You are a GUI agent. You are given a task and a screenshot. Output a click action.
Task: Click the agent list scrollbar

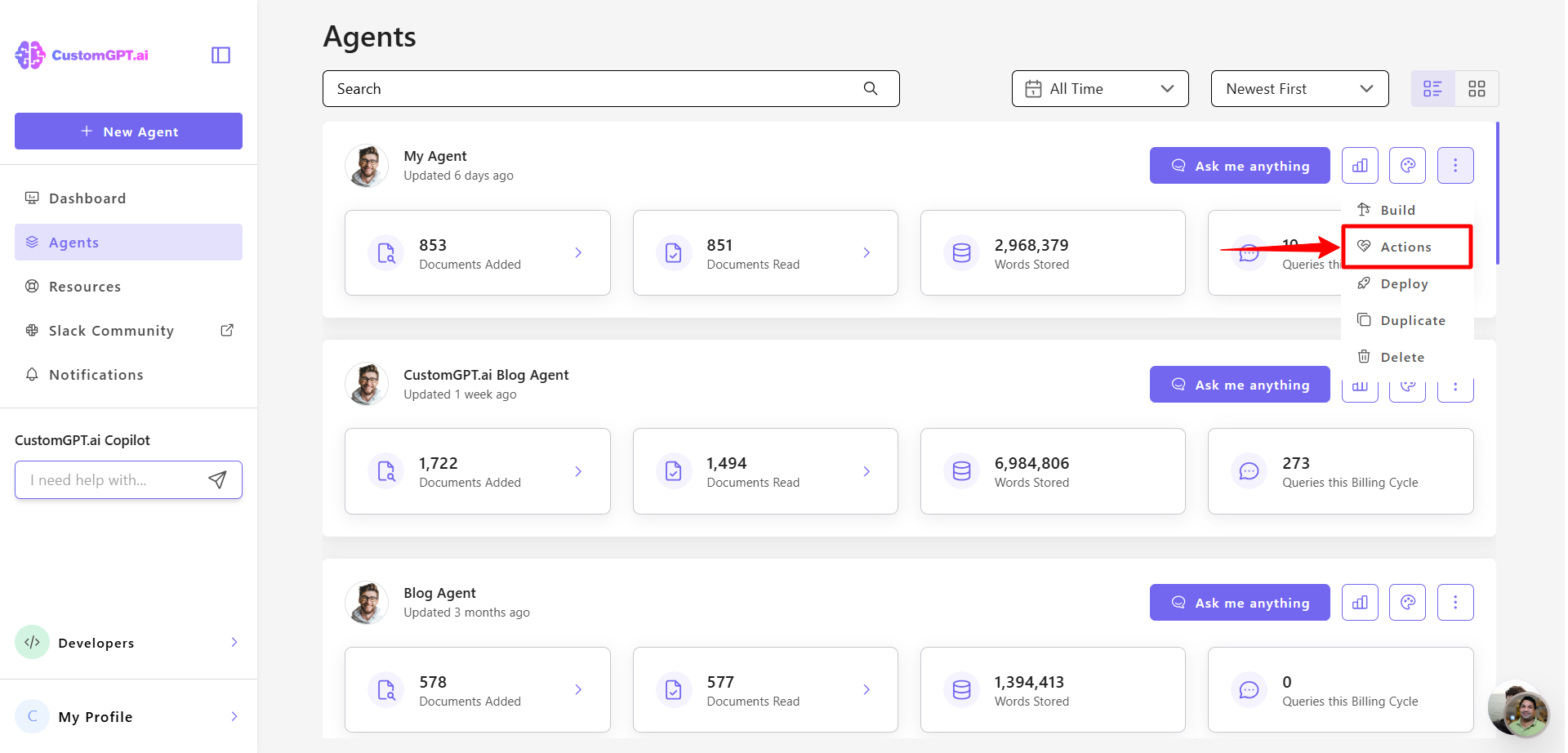1497,194
